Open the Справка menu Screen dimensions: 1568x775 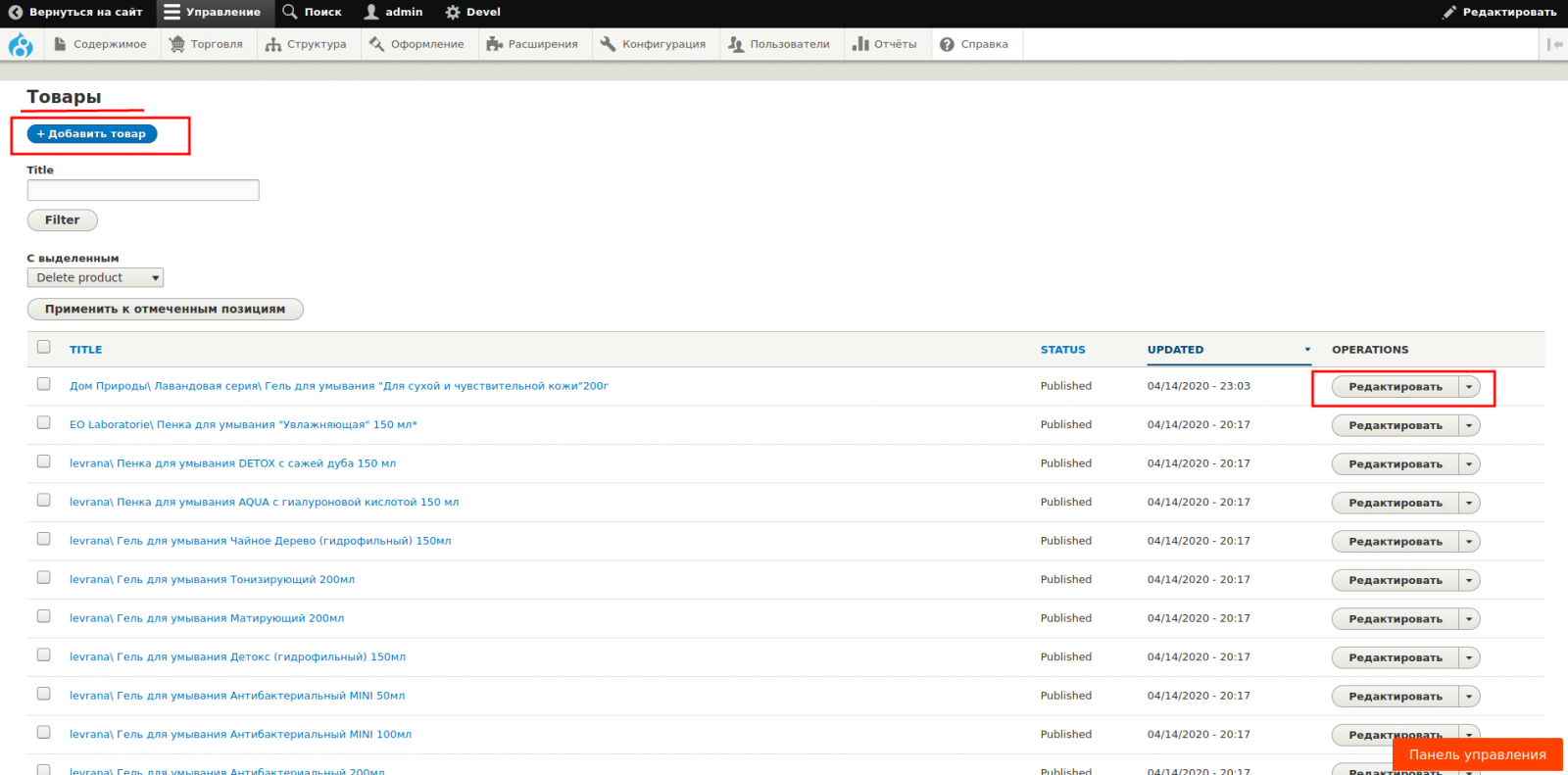point(975,44)
